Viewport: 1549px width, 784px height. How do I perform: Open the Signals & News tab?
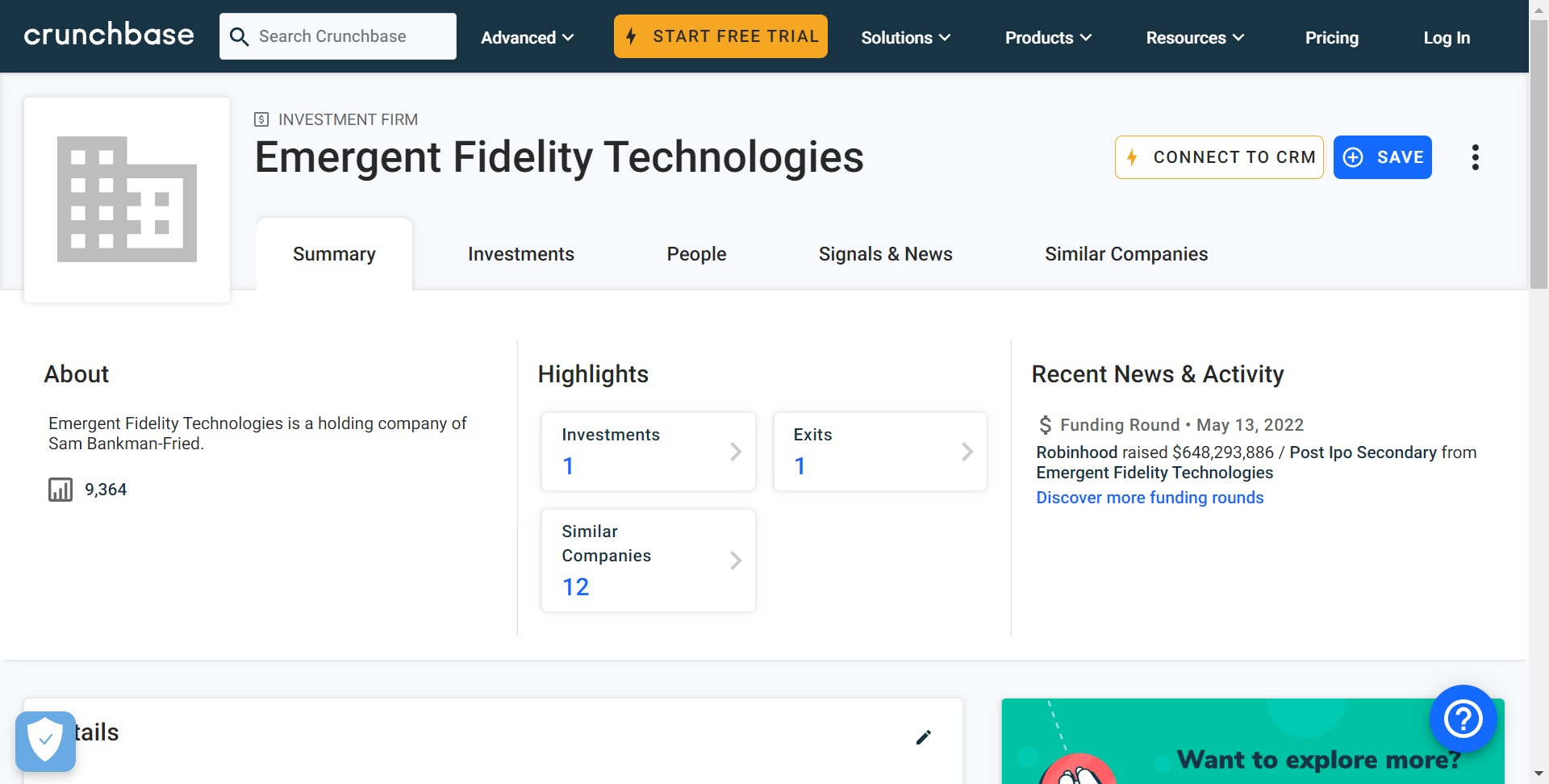885,254
